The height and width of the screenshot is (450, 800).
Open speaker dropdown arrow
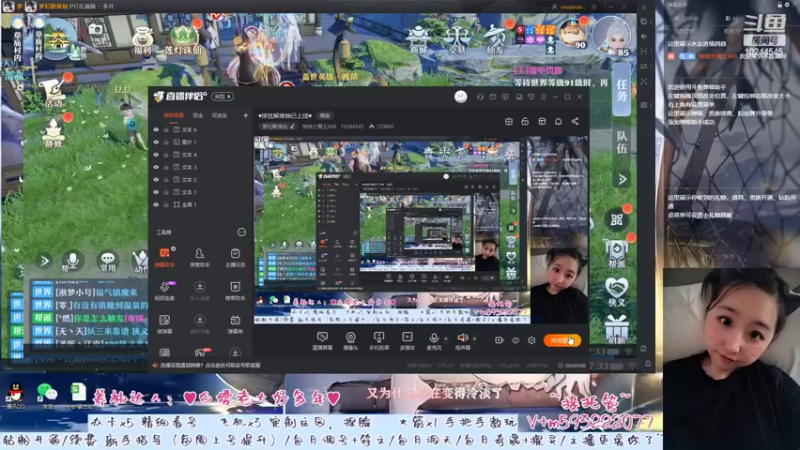tap(474, 338)
